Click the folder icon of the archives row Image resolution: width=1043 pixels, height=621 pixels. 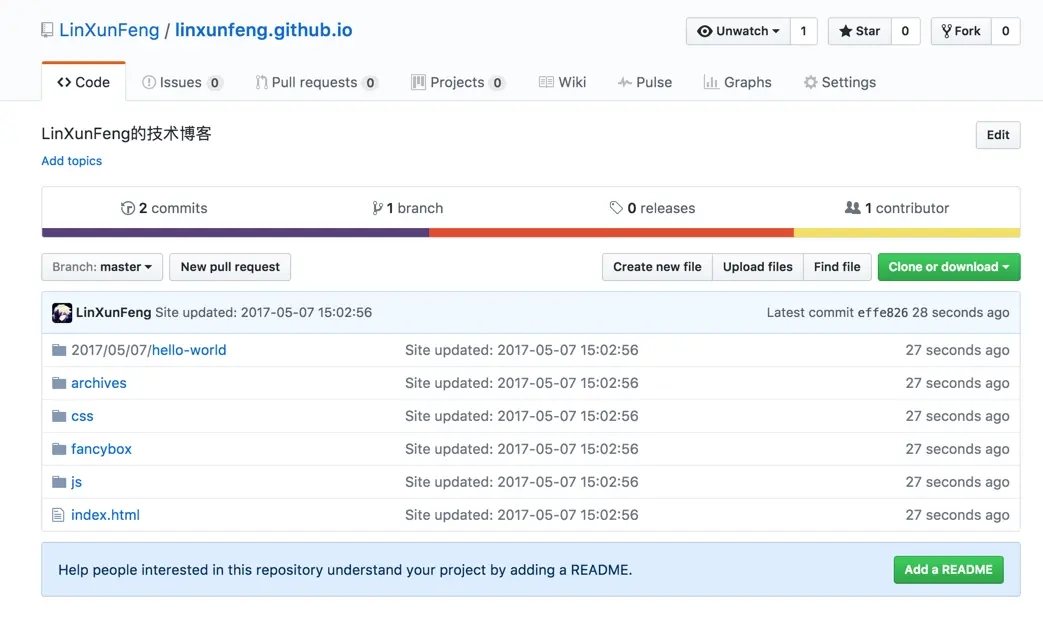click(x=59, y=383)
